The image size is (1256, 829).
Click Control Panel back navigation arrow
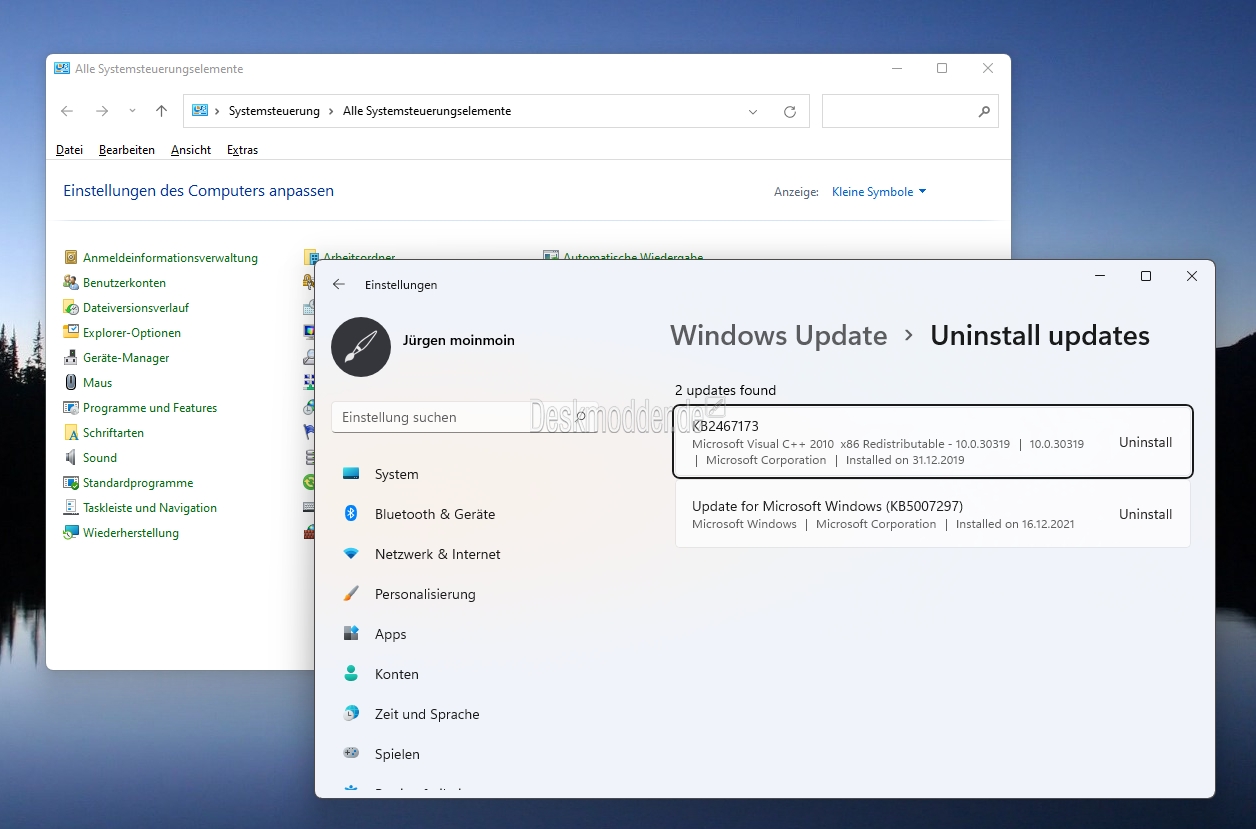(x=67, y=111)
